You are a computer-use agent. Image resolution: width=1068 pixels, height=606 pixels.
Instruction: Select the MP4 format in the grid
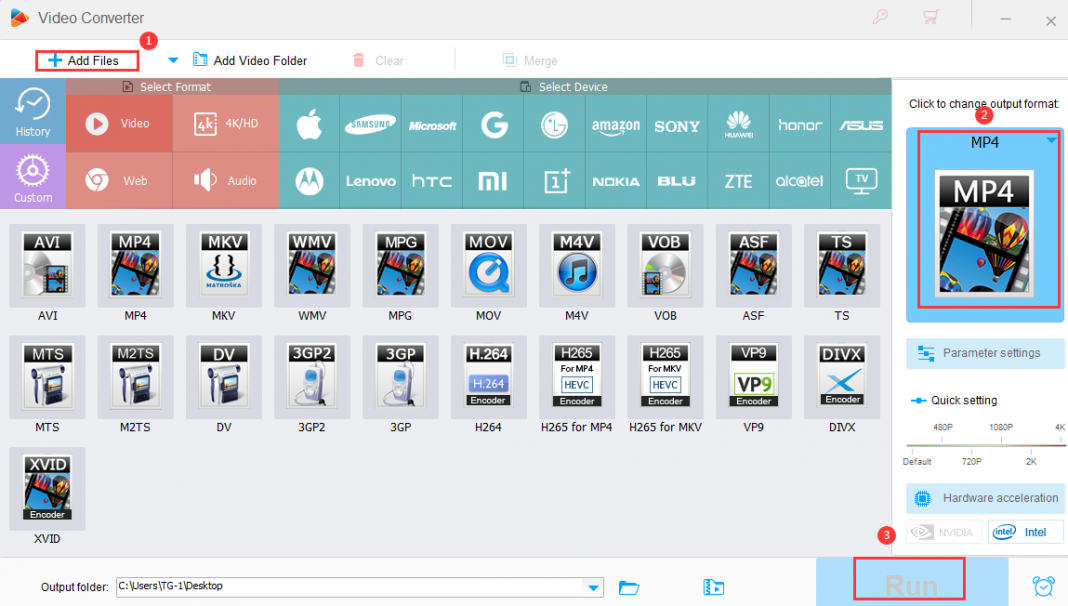click(135, 266)
